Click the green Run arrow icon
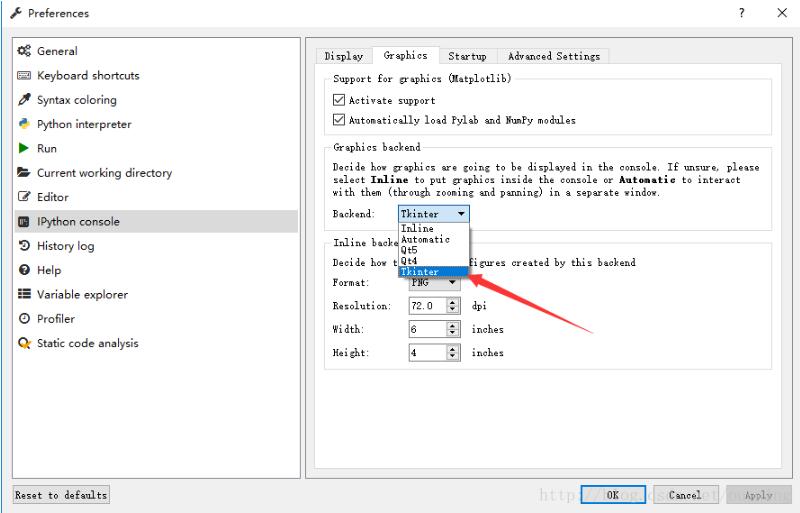This screenshot has width=800, height=513. coord(23,148)
